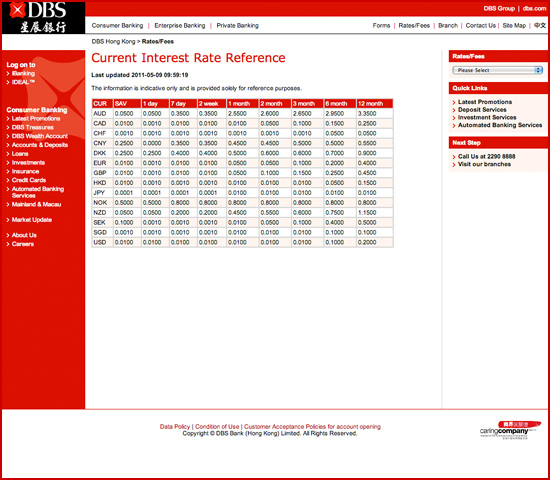Go to Private Banking
550x480 pixels.
(237, 26)
